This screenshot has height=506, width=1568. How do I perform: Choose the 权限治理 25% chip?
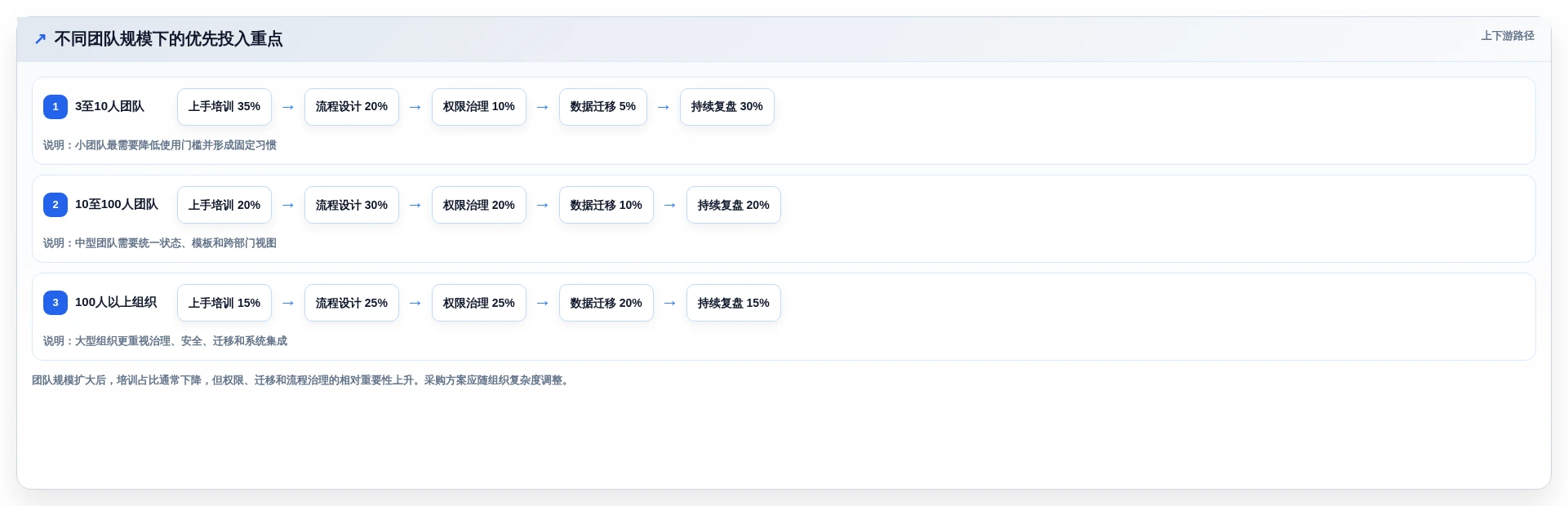[479, 303]
